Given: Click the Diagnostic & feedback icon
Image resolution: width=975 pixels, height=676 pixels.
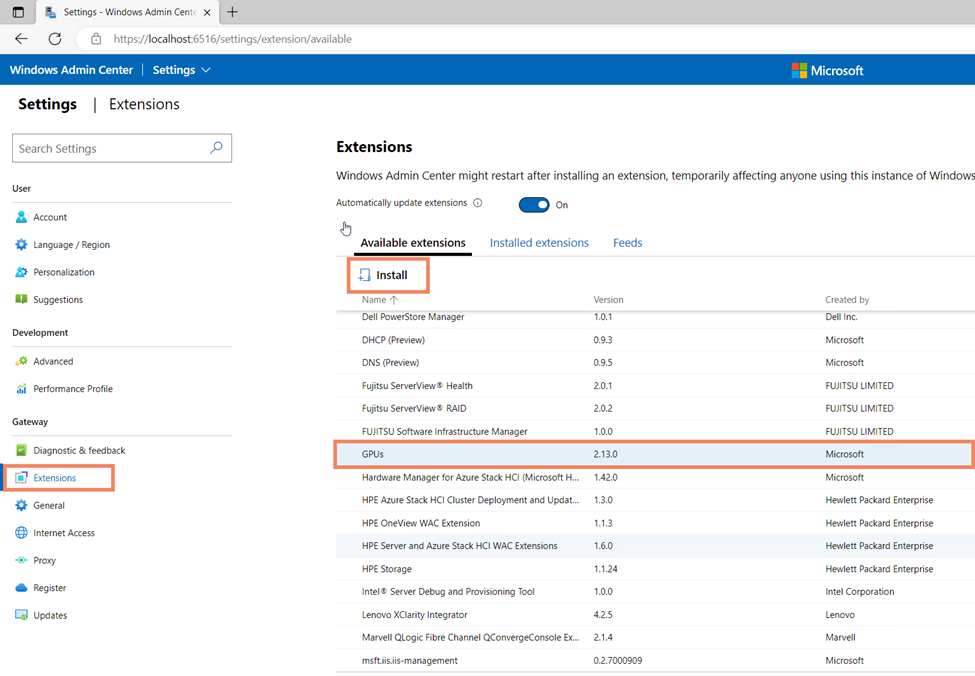Looking at the screenshot, I should coord(21,450).
